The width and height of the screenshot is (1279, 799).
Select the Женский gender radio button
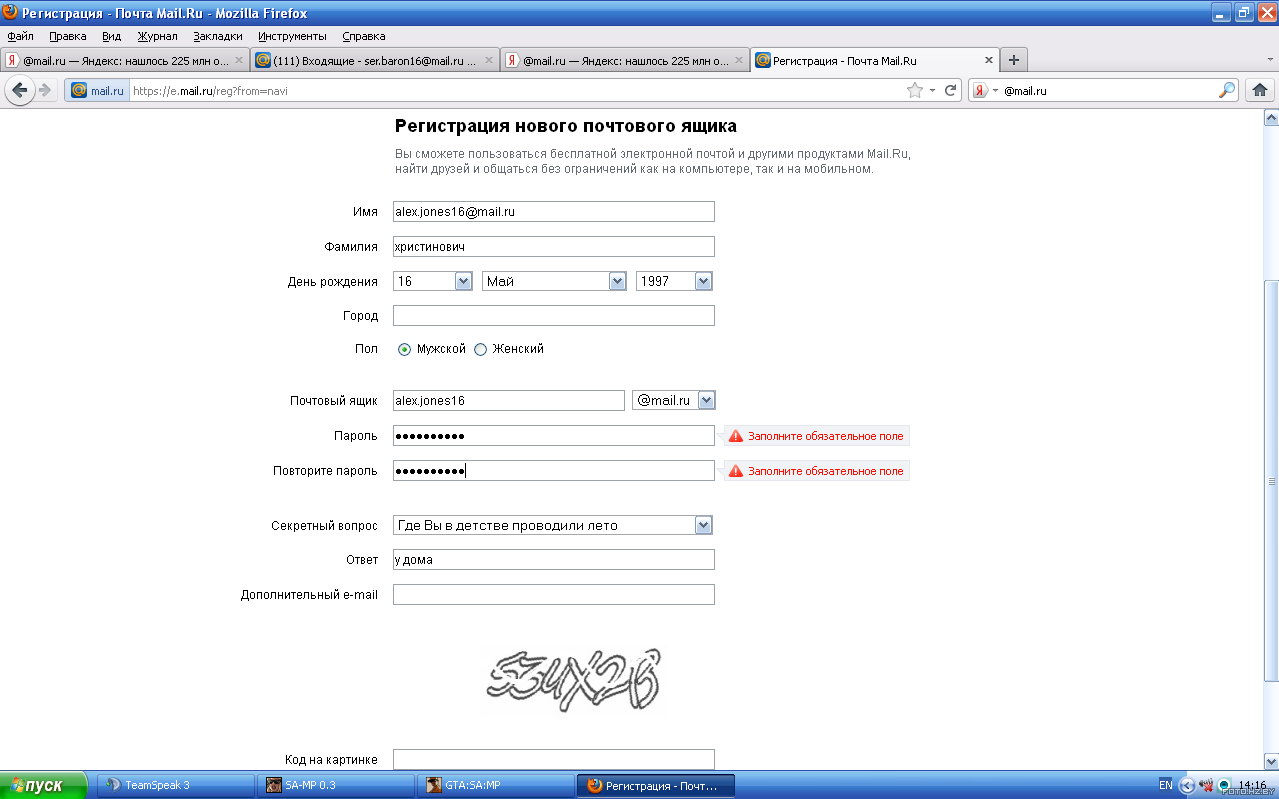pos(480,350)
